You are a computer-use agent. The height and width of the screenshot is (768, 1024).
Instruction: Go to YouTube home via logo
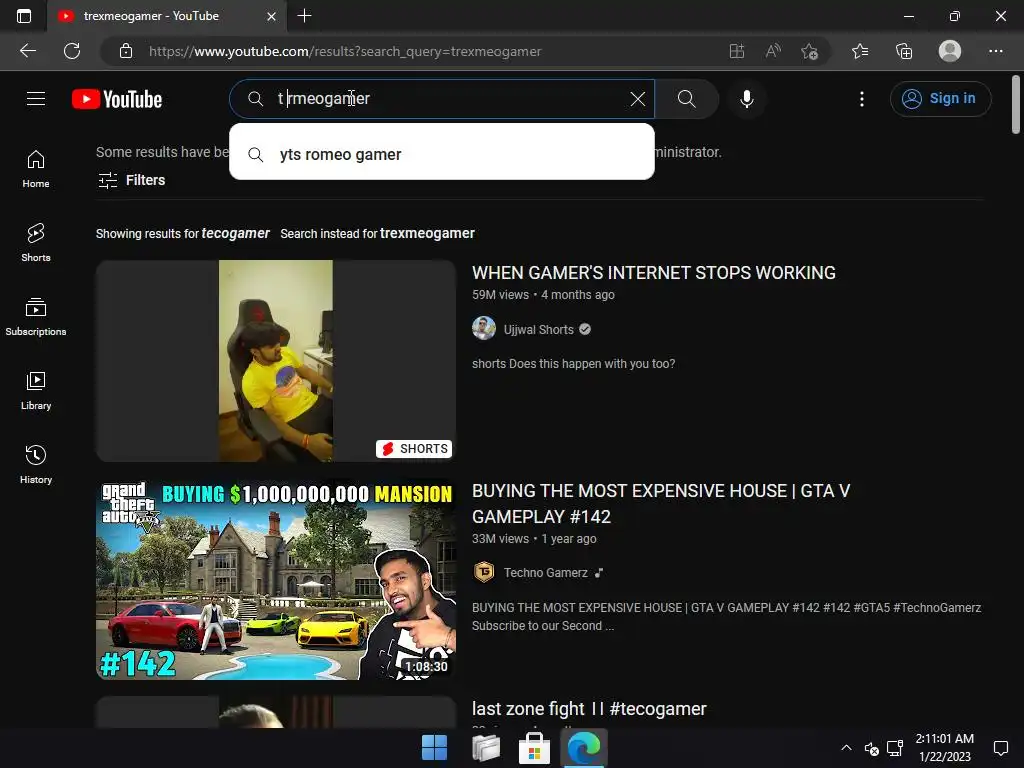click(117, 99)
